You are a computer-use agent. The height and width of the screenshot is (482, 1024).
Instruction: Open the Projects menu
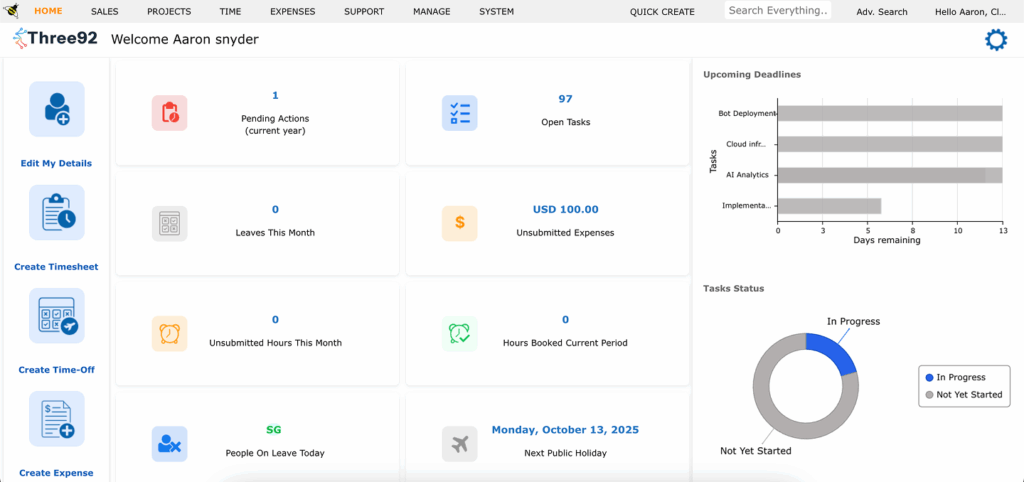point(169,12)
